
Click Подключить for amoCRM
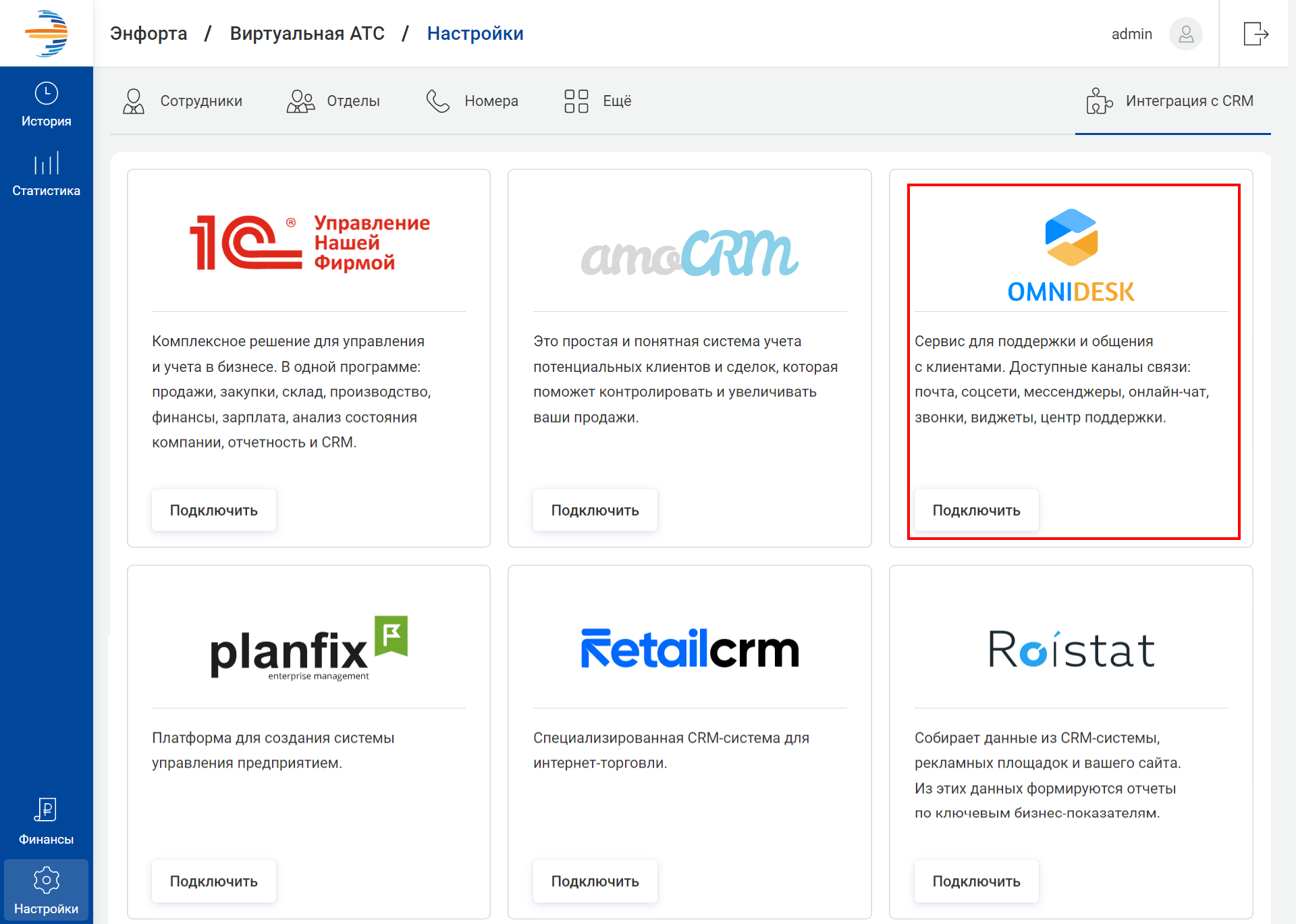595,510
